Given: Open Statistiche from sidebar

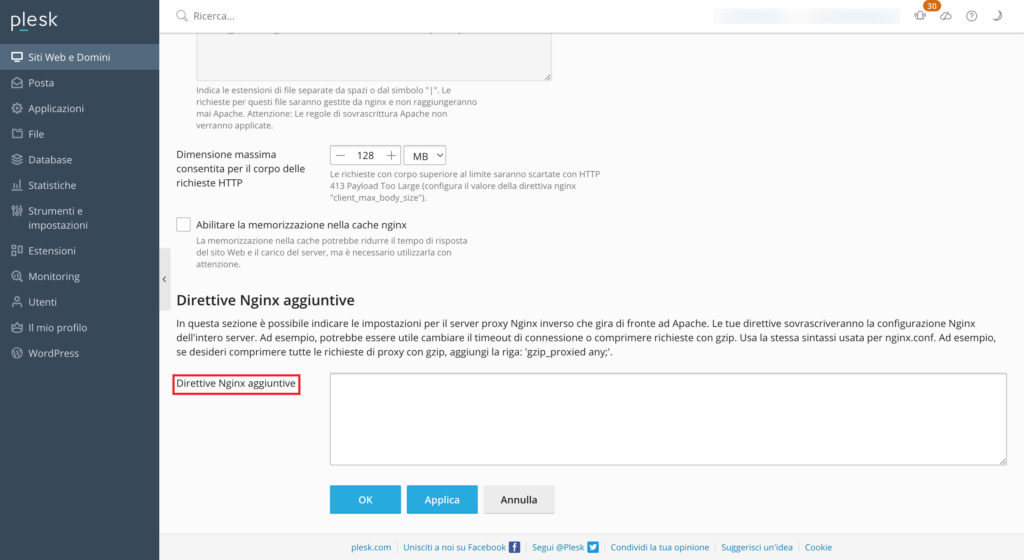Looking at the screenshot, I should tap(80, 185).
